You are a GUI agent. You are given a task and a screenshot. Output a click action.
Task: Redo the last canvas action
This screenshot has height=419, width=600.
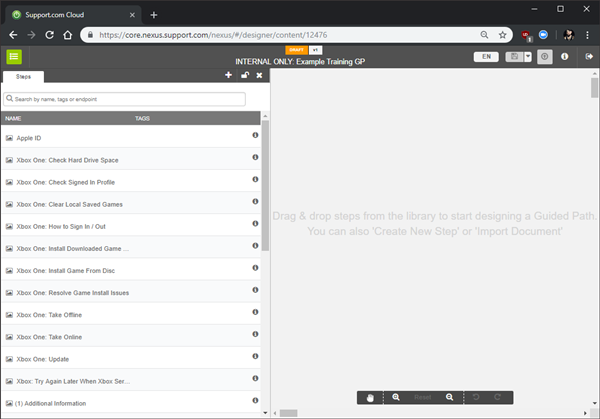point(497,397)
